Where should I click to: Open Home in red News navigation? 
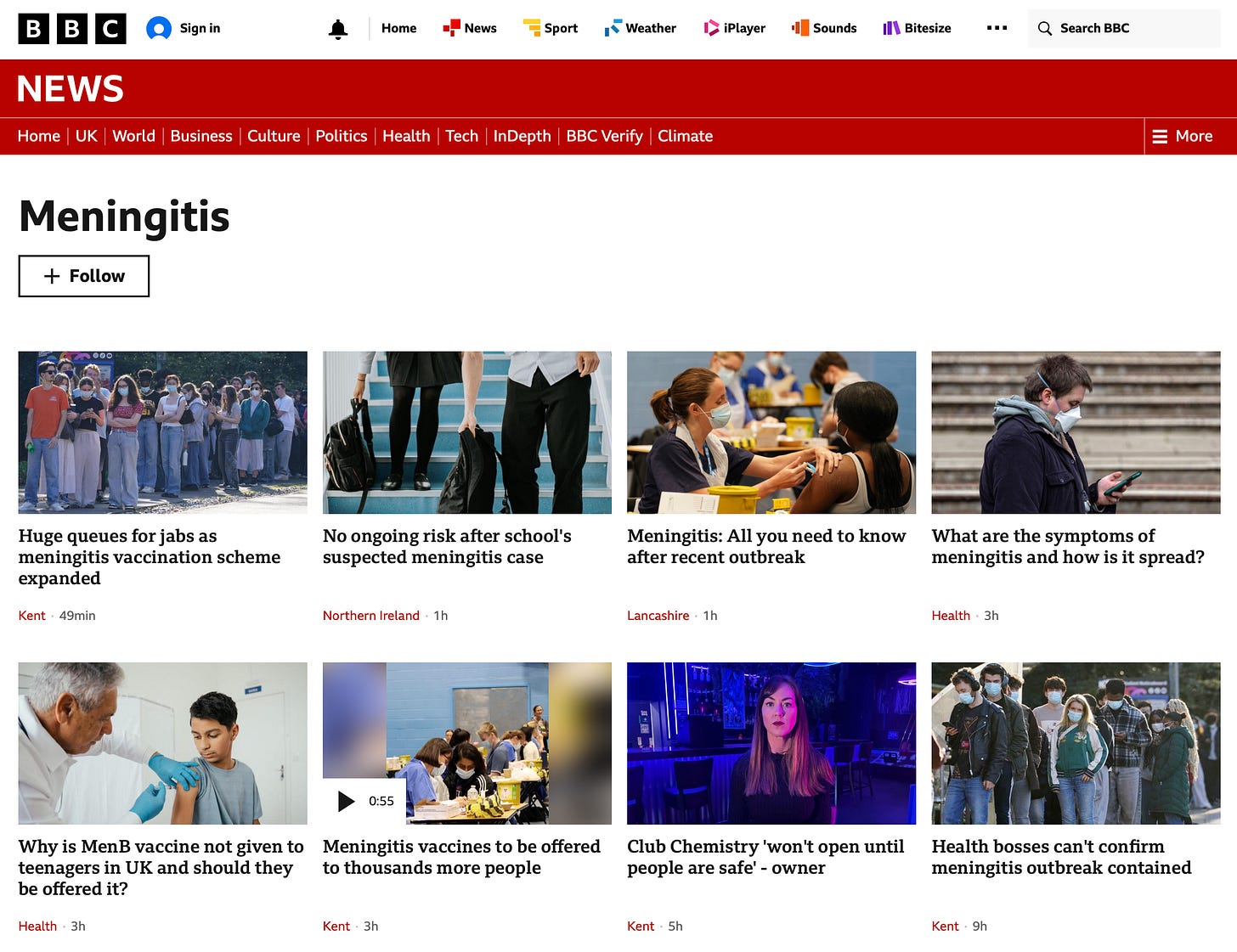coord(39,137)
